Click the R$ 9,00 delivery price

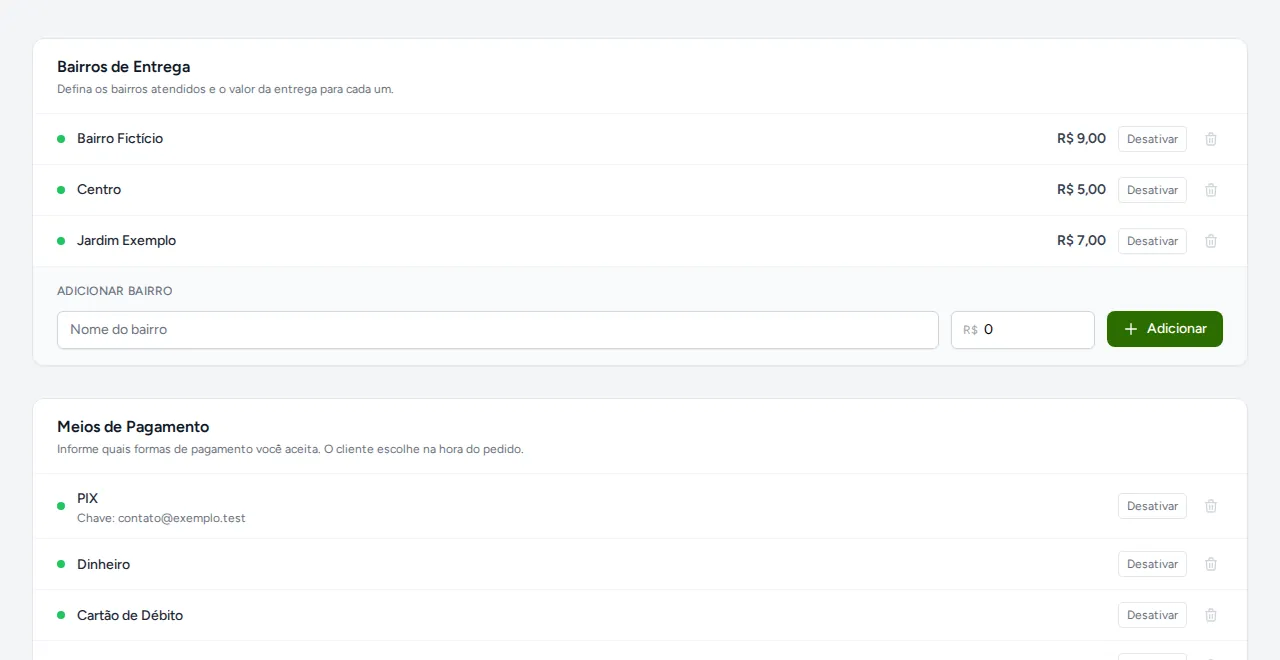pos(1081,139)
